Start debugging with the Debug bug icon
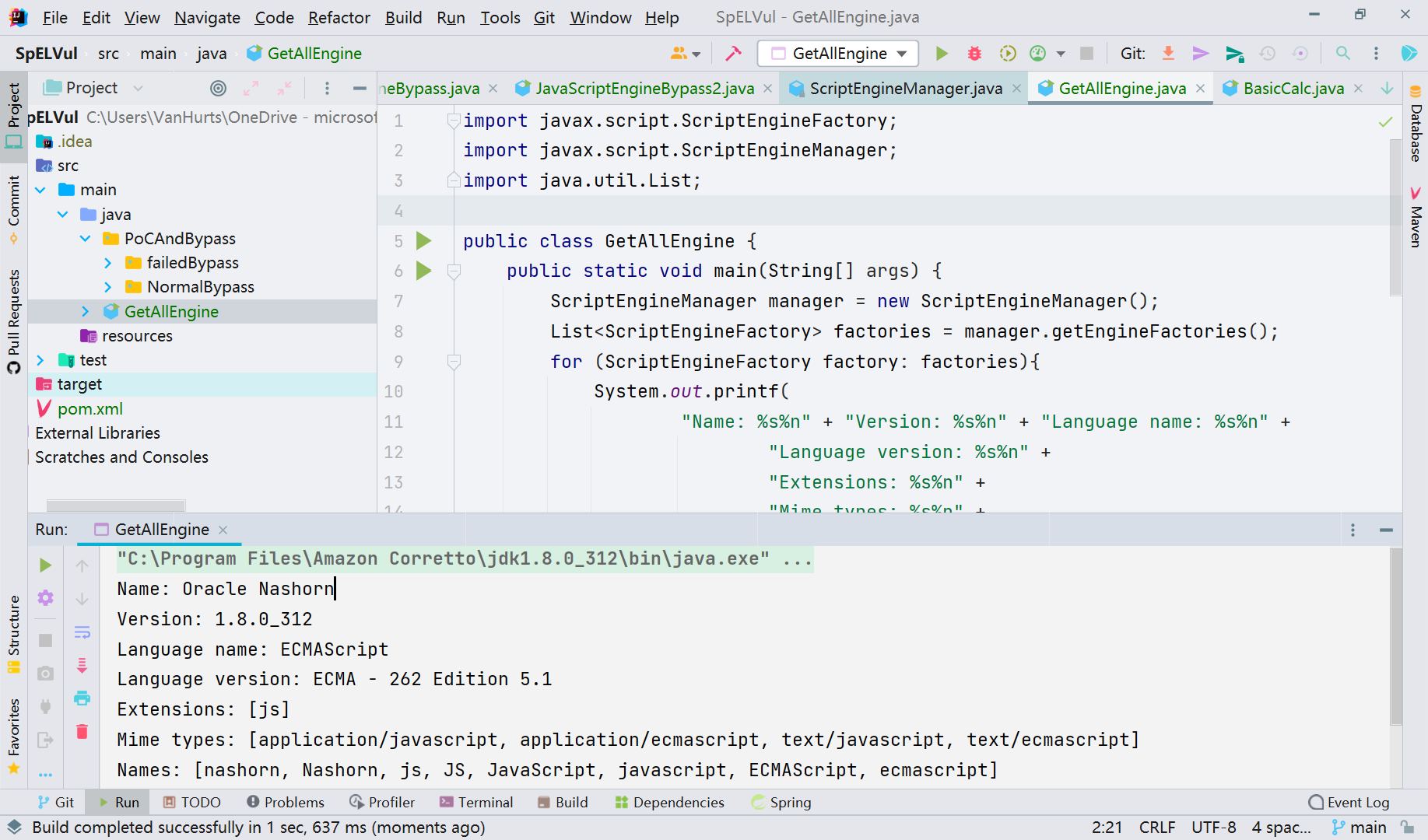 pyautogui.click(x=974, y=54)
